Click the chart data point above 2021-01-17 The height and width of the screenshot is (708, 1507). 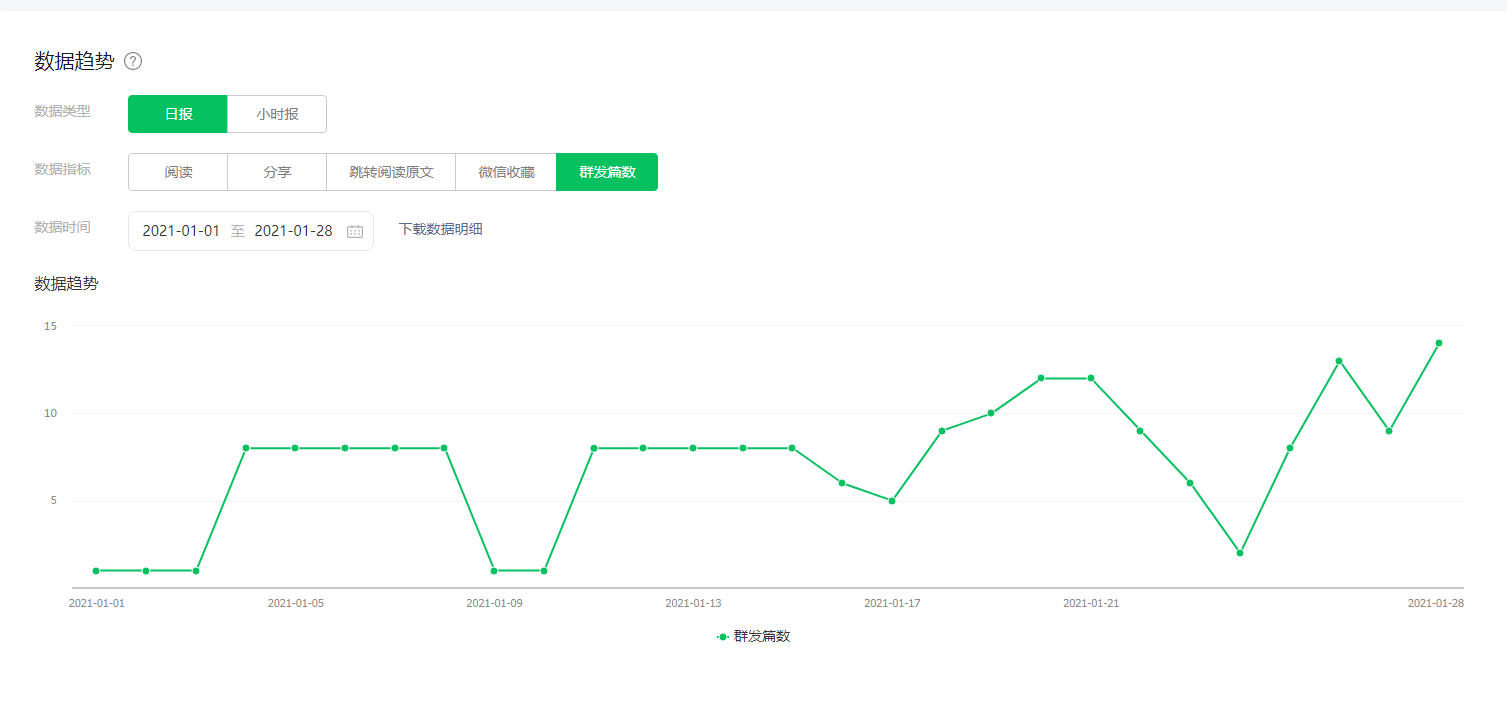coord(892,501)
